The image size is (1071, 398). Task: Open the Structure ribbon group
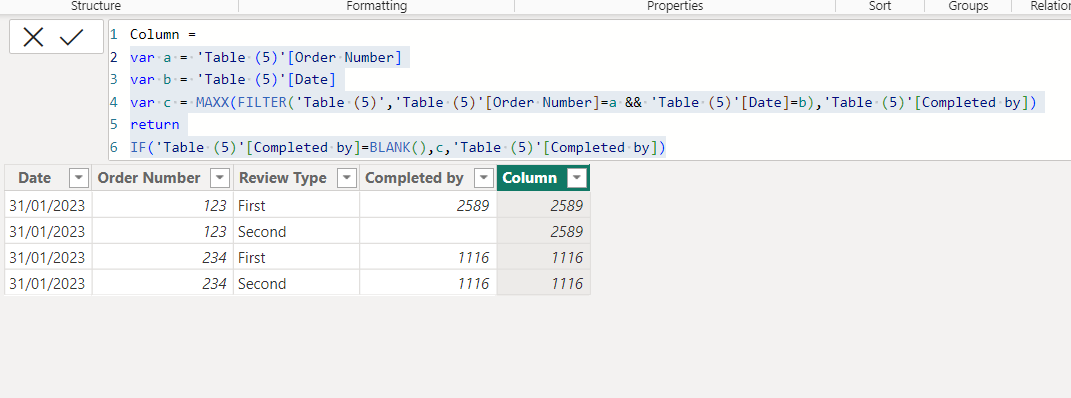pyautogui.click(x=96, y=6)
